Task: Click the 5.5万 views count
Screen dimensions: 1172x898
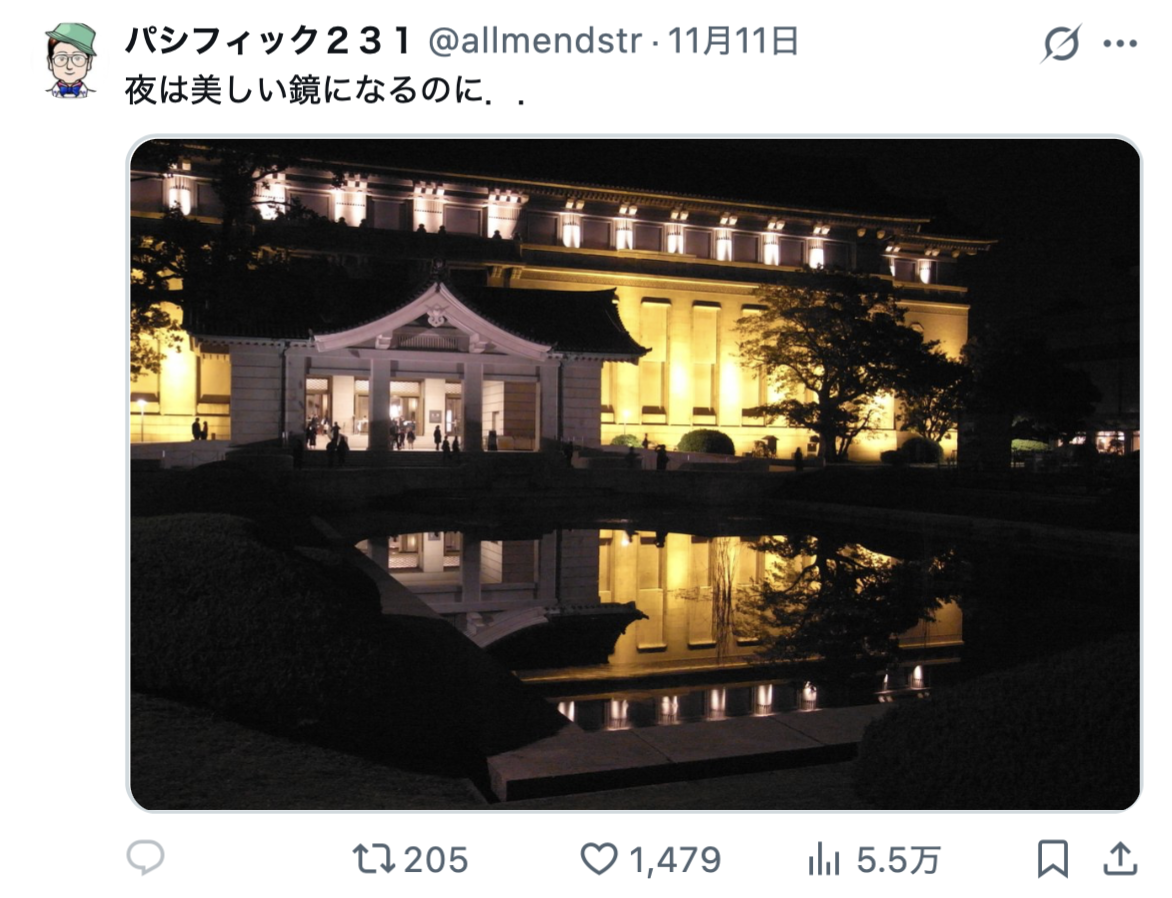Action: [x=898, y=860]
